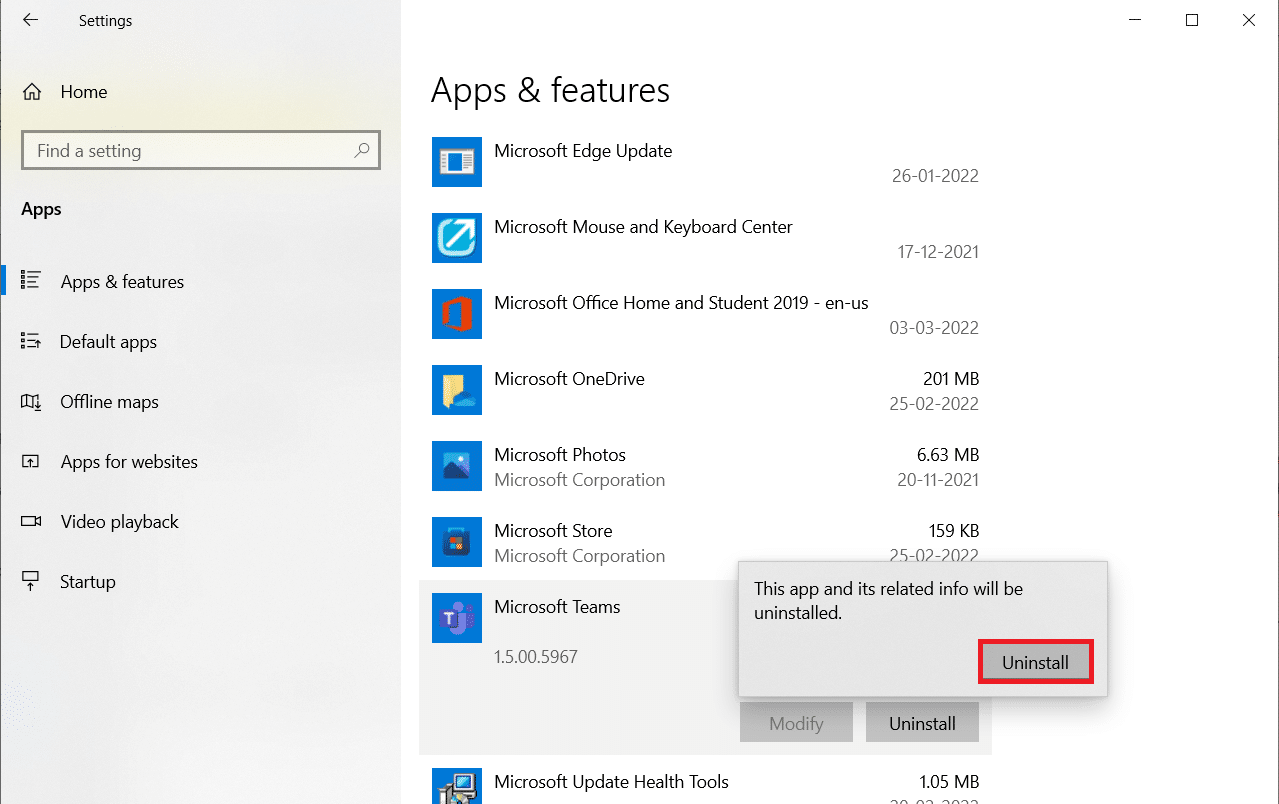Click the search magnifier icon

tap(361, 151)
